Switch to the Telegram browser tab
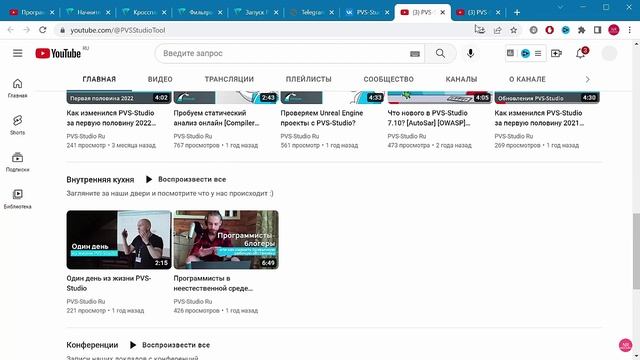The width and height of the screenshot is (640, 360). (312, 13)
